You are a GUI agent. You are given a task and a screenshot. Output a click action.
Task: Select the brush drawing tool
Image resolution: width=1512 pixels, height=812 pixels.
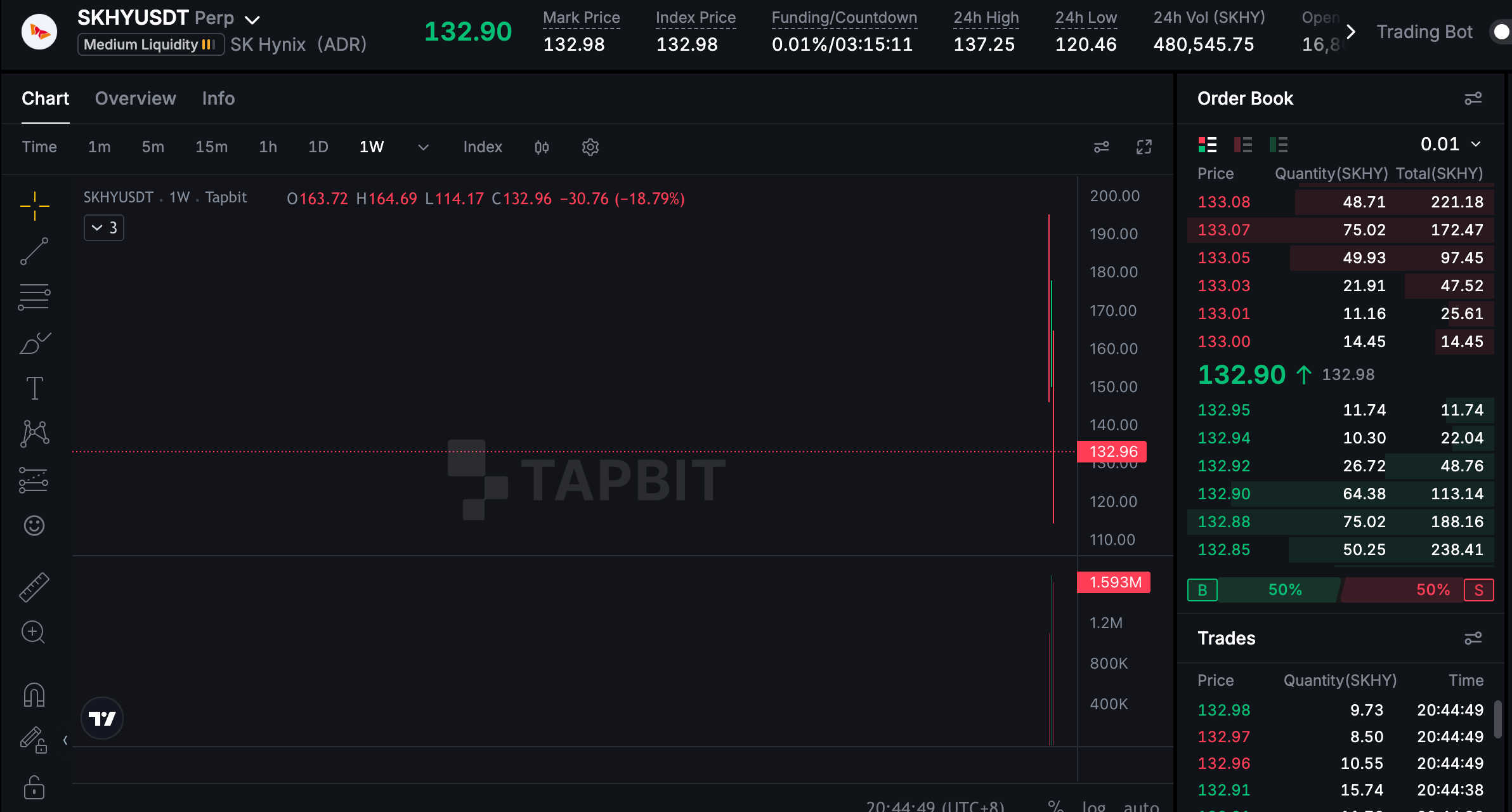(34, 343)
